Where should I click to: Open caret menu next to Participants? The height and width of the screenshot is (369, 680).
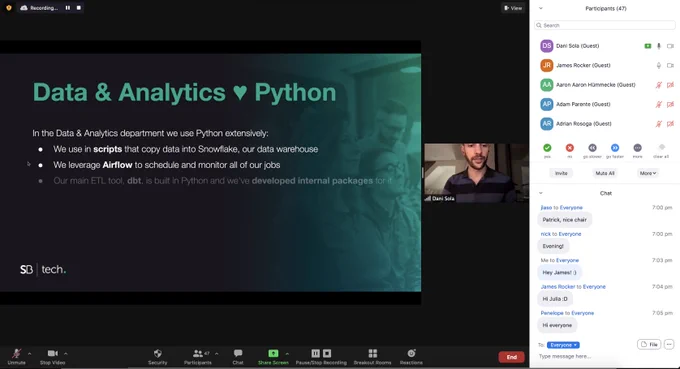(216, 354)
